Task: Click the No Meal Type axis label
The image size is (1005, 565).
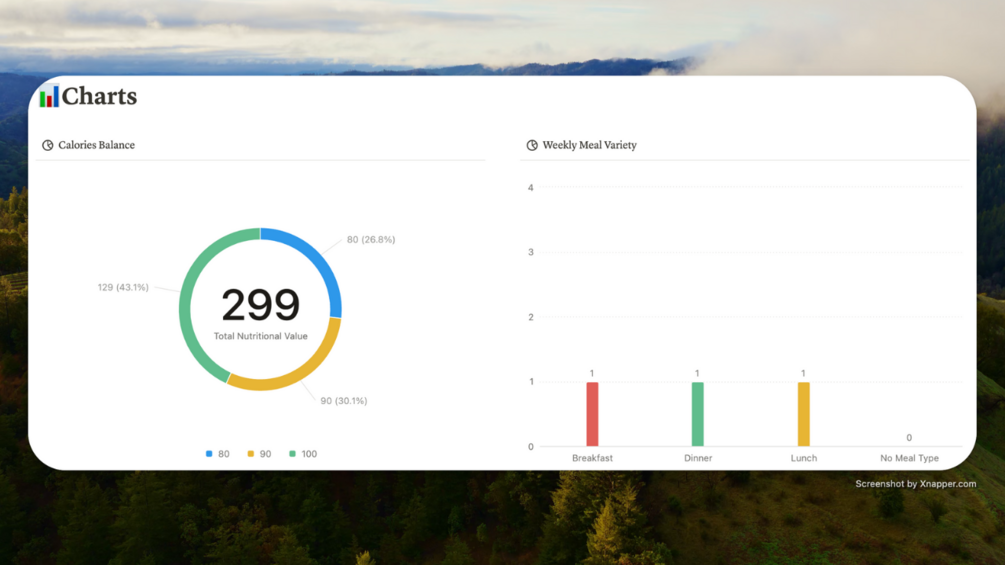Action: (x=909, y=458)
